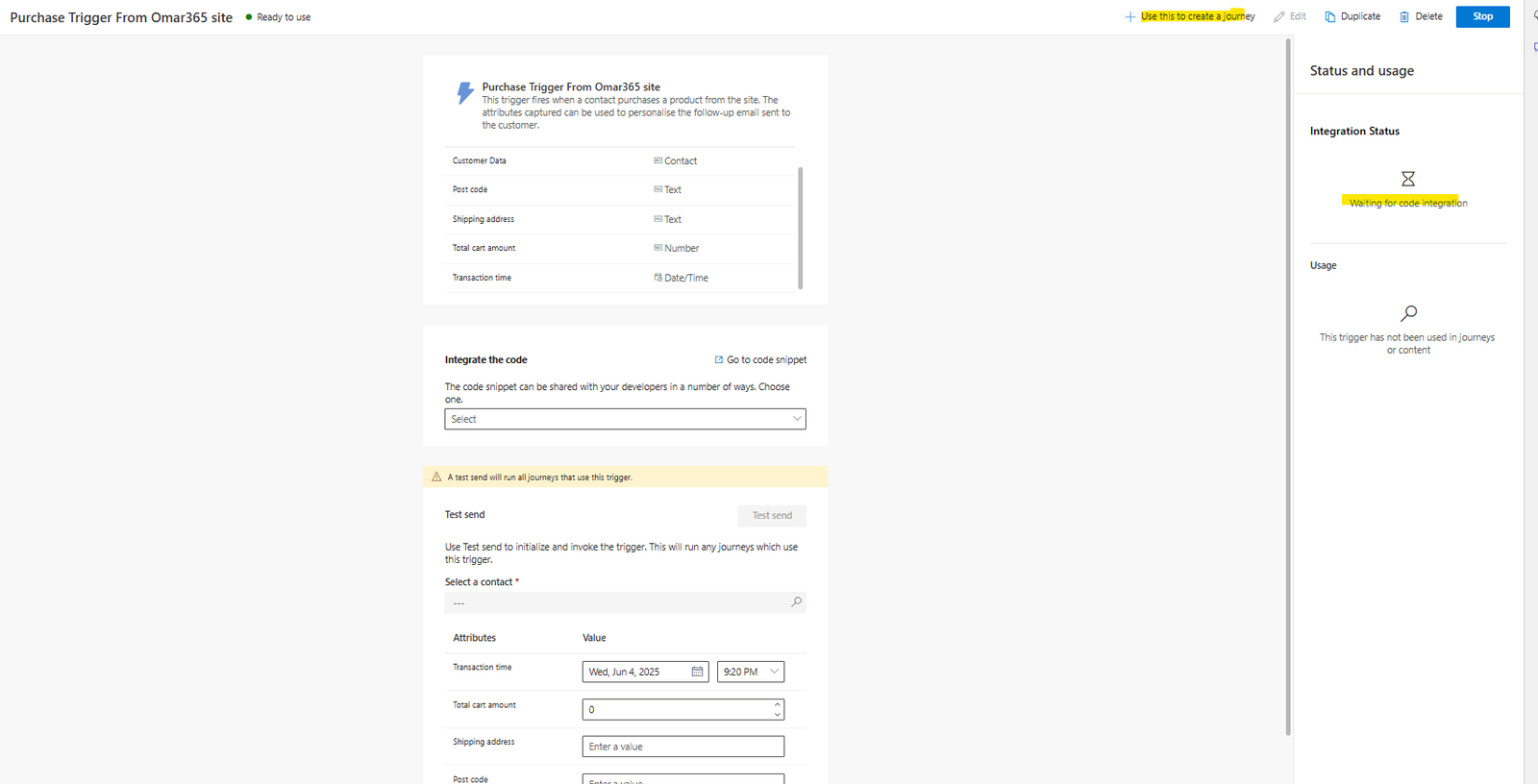Delete this trigger

click(x=1421, y=16)
